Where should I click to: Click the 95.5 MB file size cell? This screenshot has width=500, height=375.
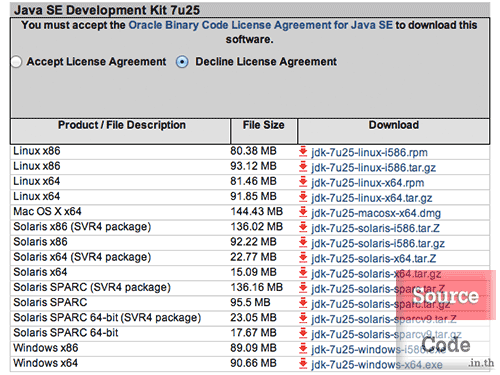(x=250, y=302)
